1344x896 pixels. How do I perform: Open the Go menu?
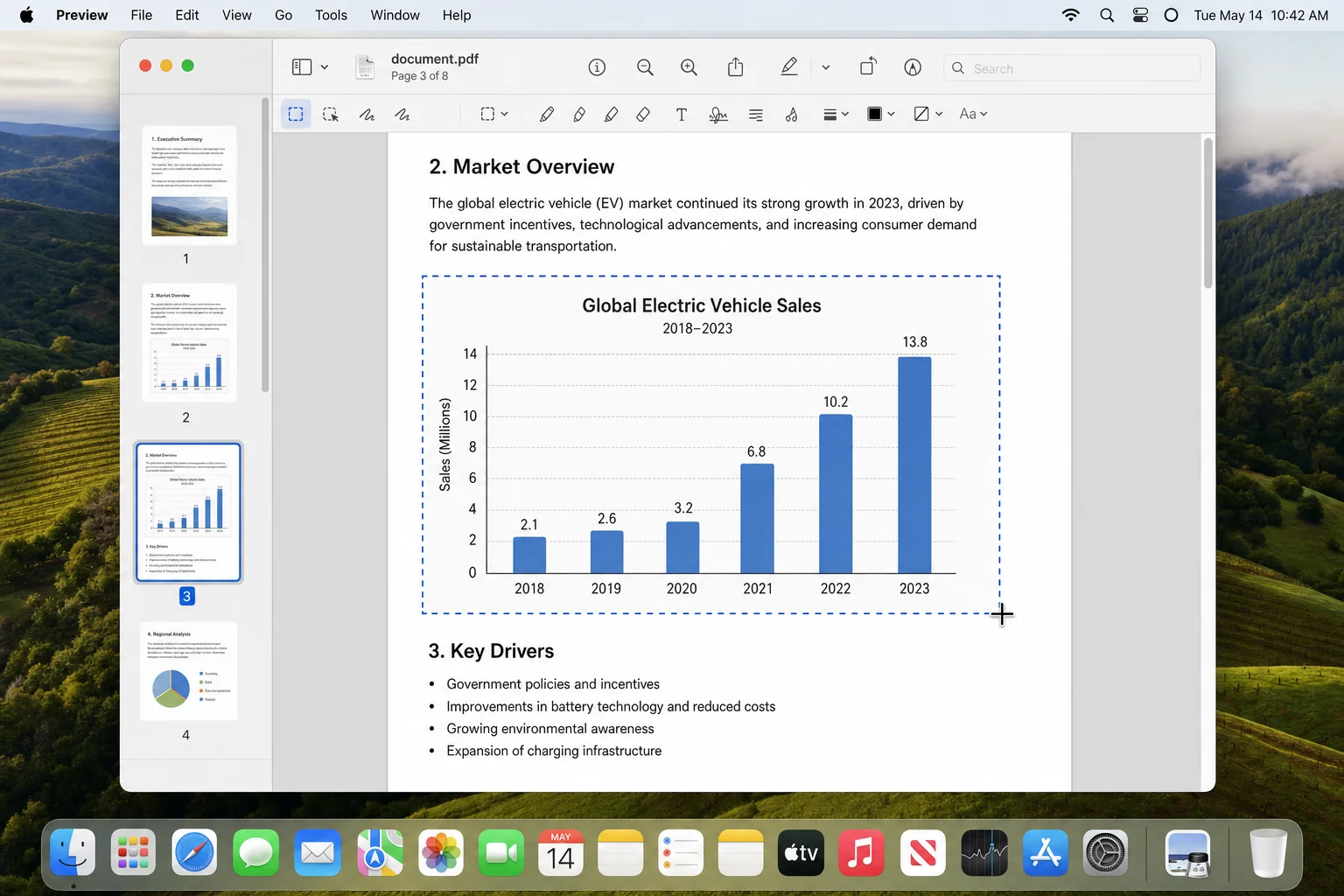tap(283, 15)
